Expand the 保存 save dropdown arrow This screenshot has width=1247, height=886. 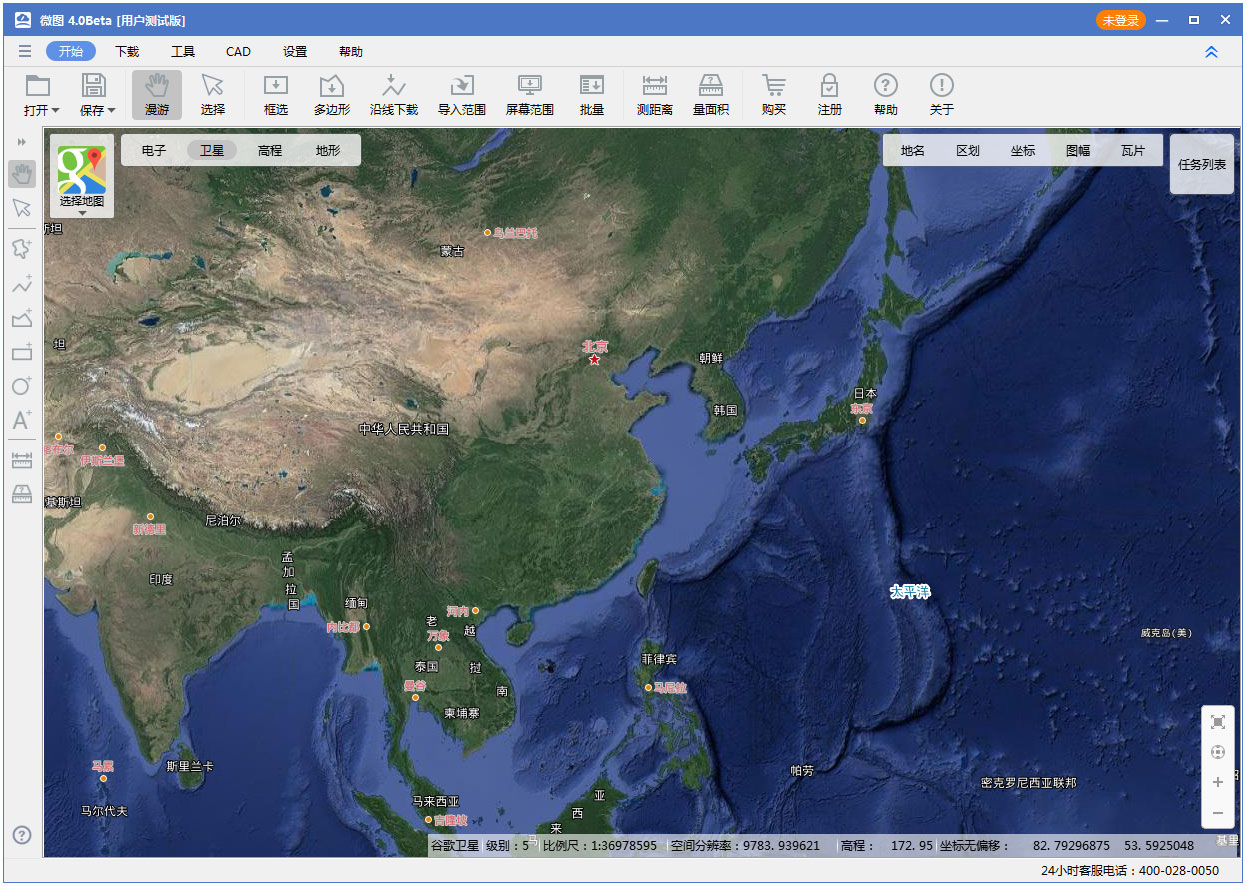pos(112,111)
